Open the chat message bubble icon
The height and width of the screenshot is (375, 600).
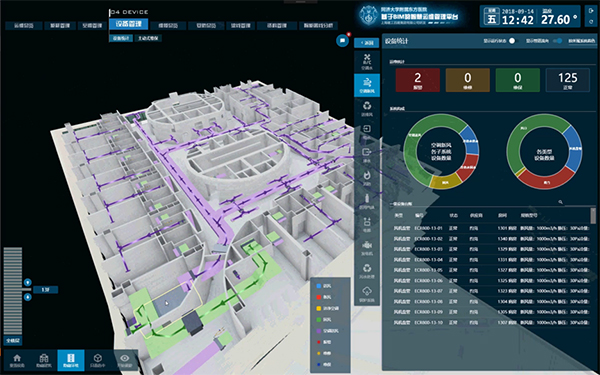click(342, 41)
